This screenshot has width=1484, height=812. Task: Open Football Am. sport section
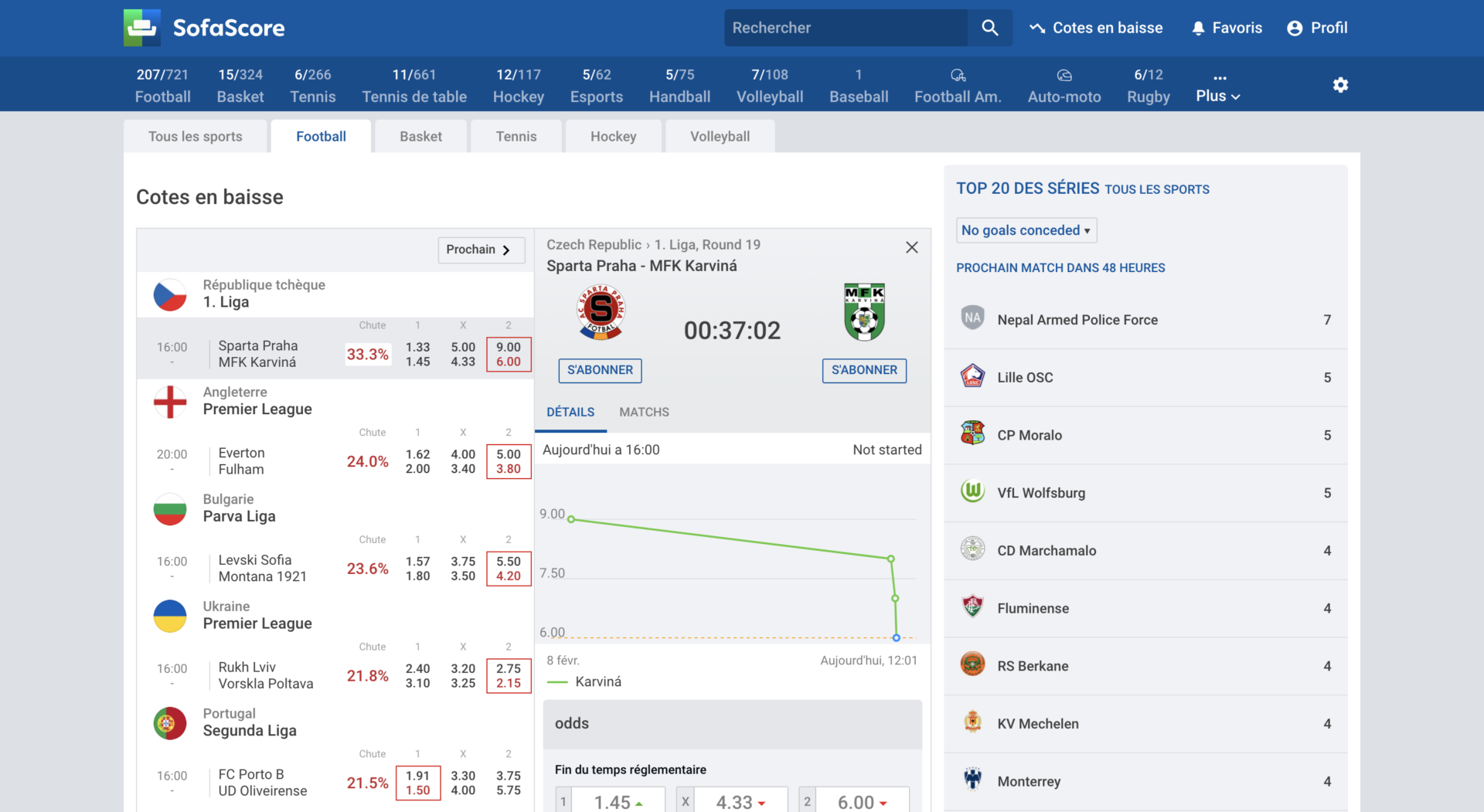tap(958, 85)
